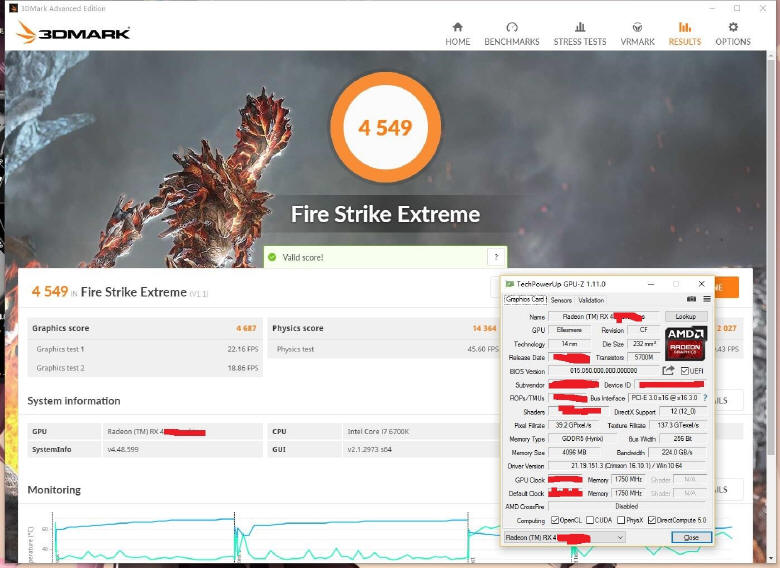Screen dimensions: 780x568
Task: Click the CPU value 'Intel Core i7 6700K'
Action: click(378, 431)
